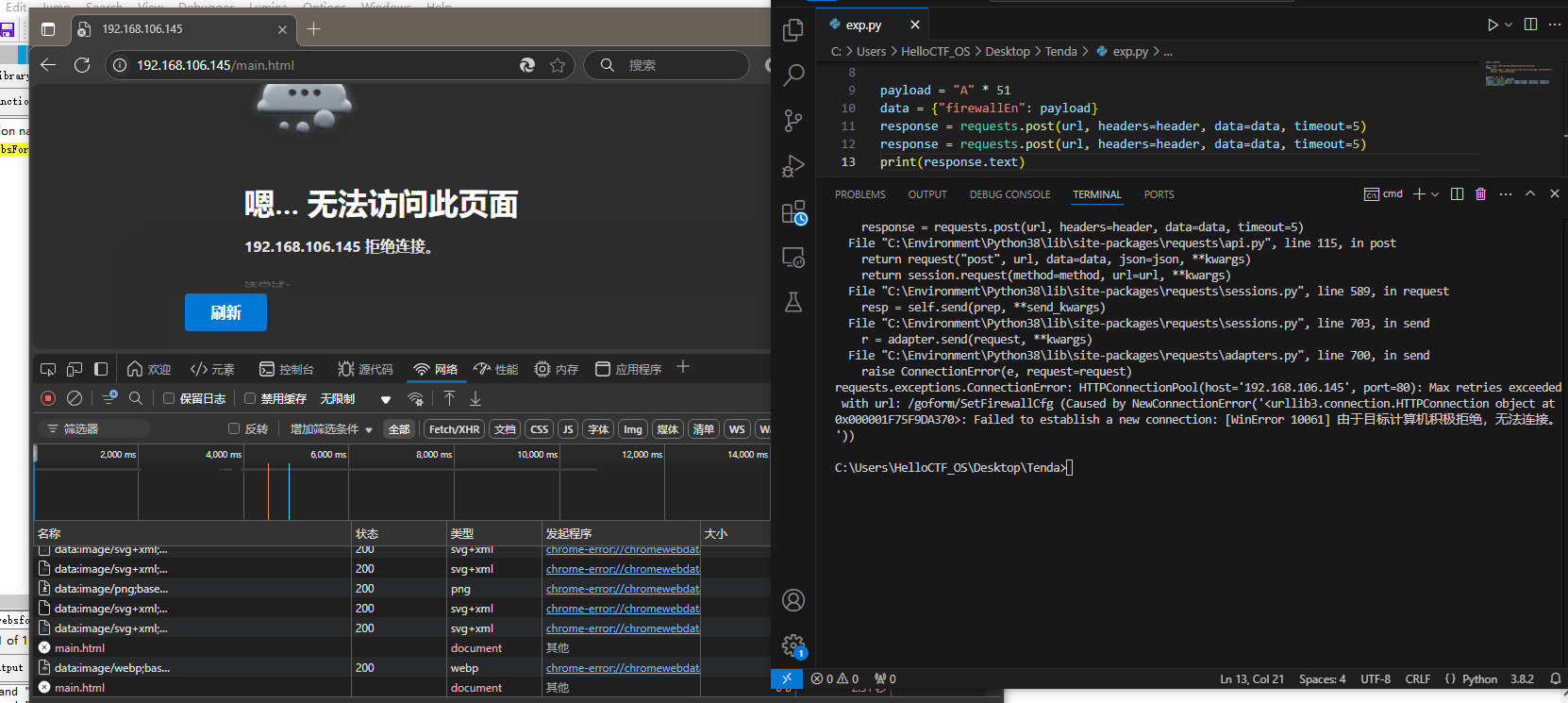
Task: Open DevTools 元素 elements tab
Action: [212, 369]
